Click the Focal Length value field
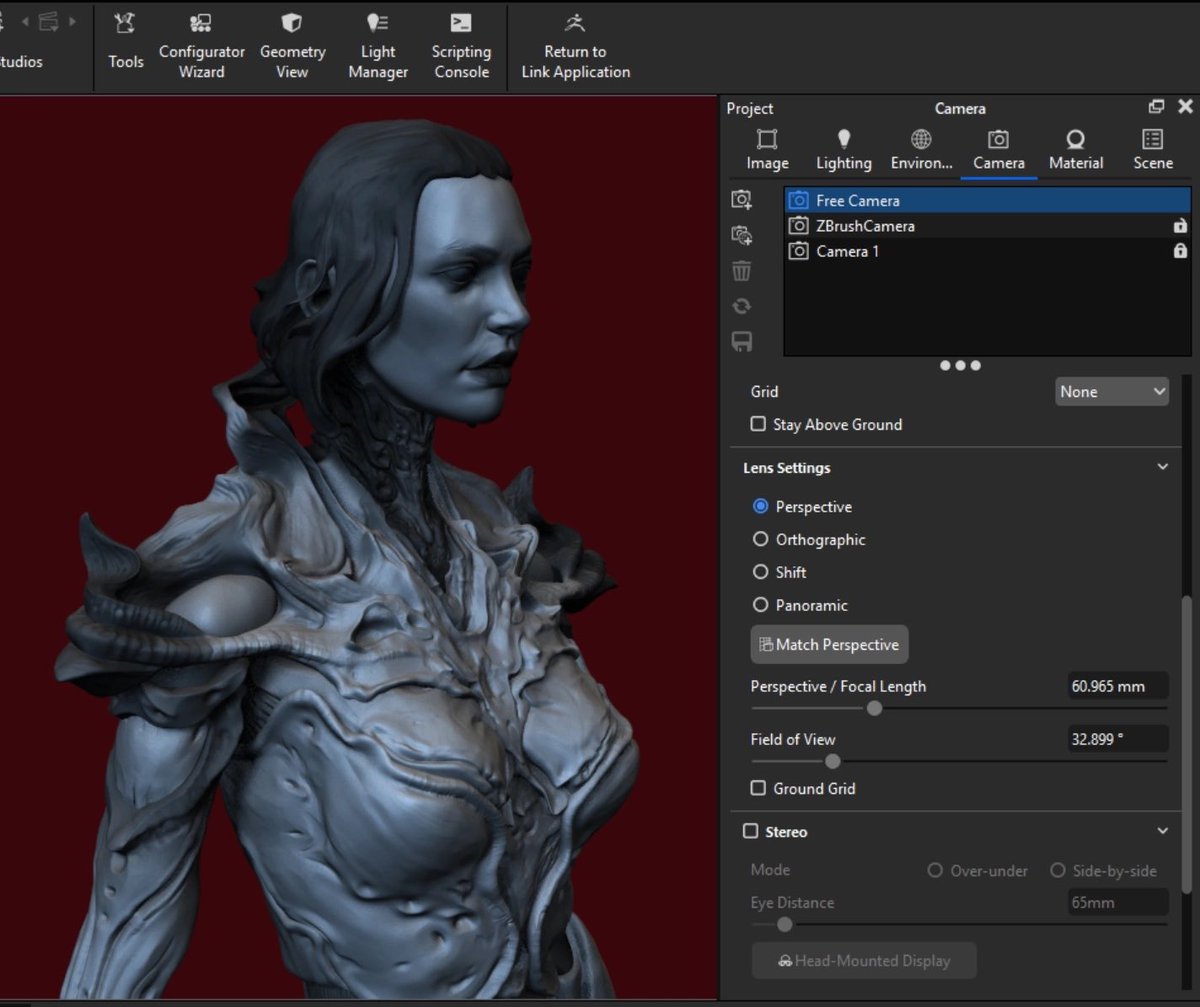Viewport: 1200px width, 1007px height. 1116,686
